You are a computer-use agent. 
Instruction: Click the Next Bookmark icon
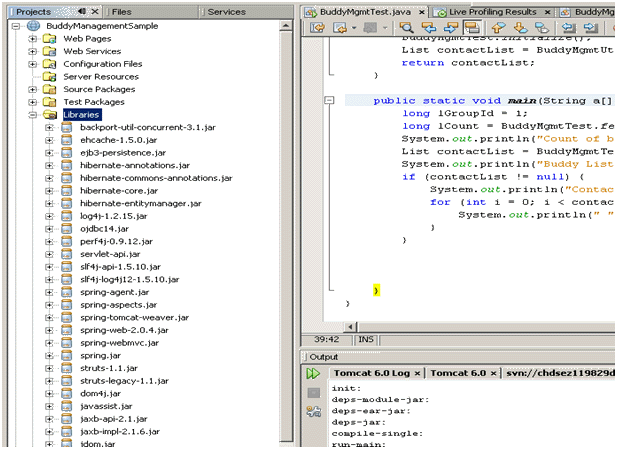tap(521, 28)
